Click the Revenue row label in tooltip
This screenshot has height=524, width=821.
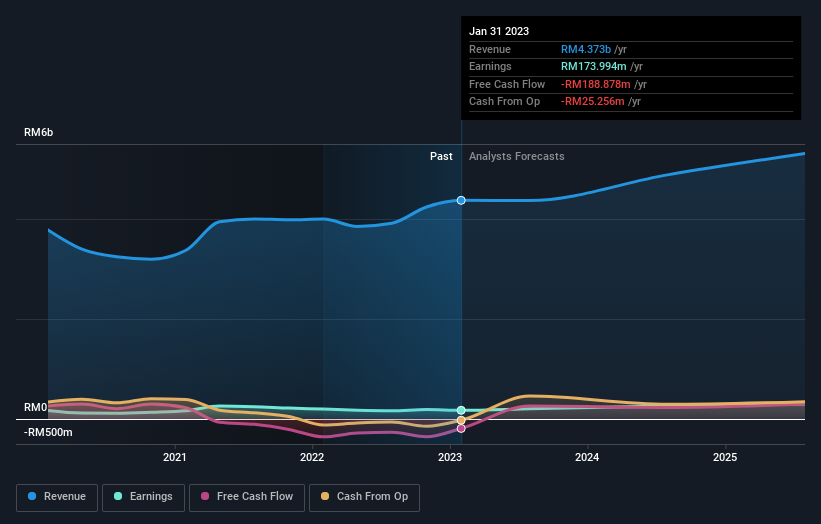[490, 49]
